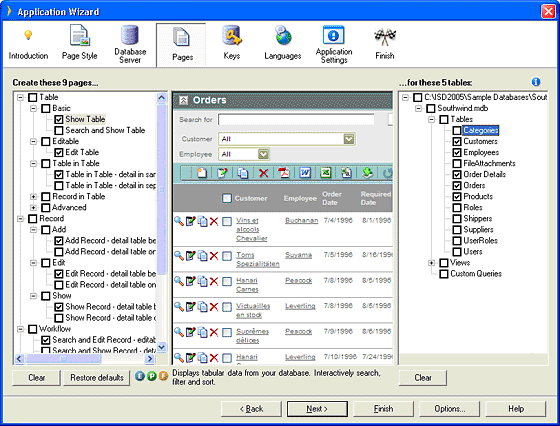Click the New record icon in Orders toolbar

[x=202, y=173]
